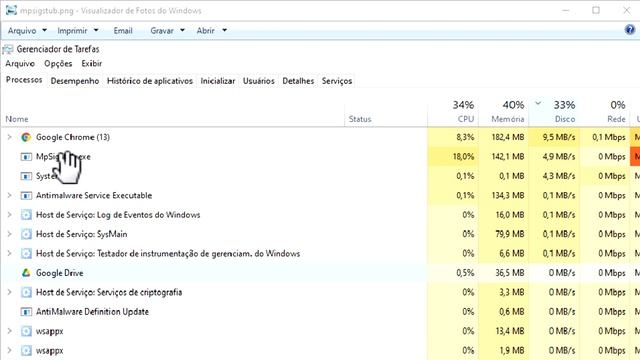
Task: Select the Google Chrome (13) row name
Action: 73,137
